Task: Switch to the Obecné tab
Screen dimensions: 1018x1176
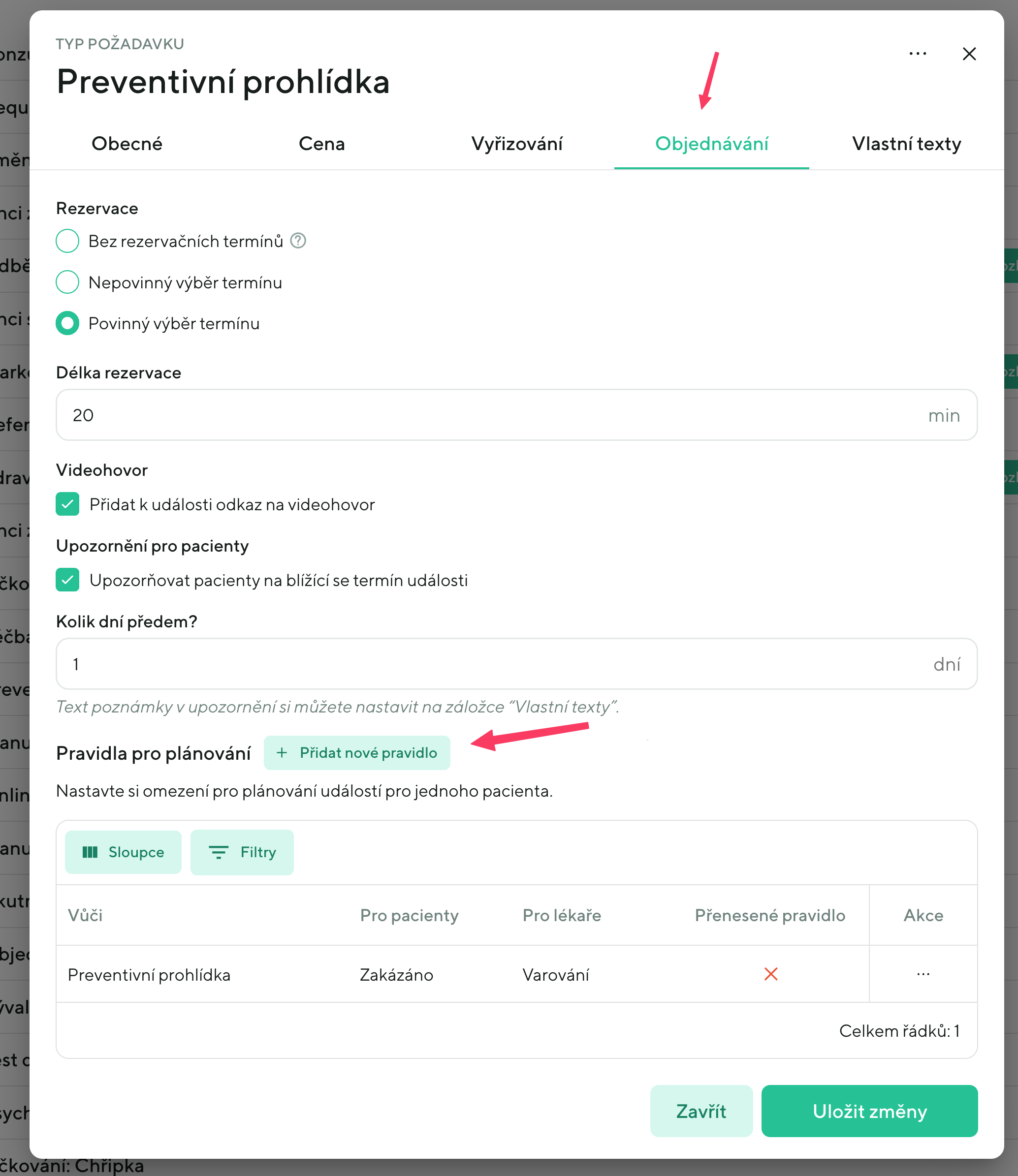Action: [127, 144]
